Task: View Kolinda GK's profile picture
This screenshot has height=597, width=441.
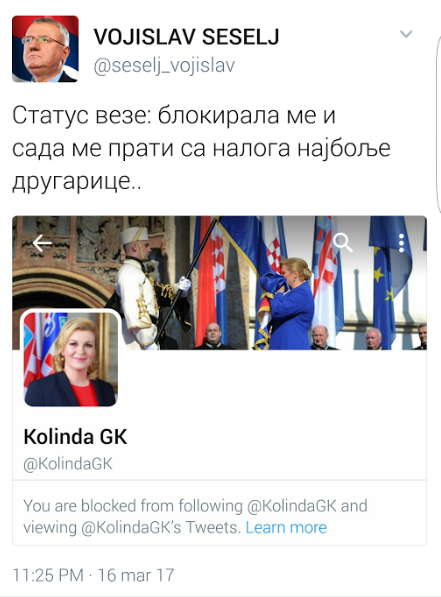Action: (71, 359)
